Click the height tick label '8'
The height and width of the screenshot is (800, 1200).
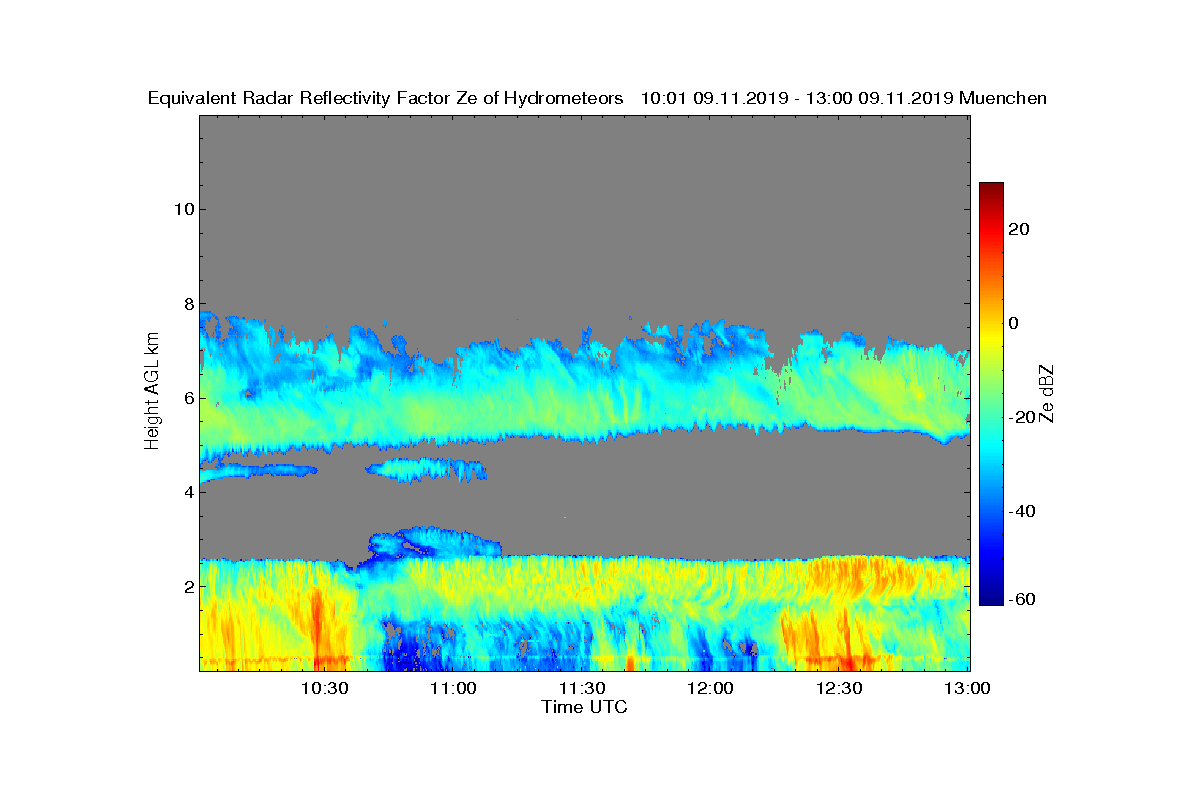coord(187,304)
